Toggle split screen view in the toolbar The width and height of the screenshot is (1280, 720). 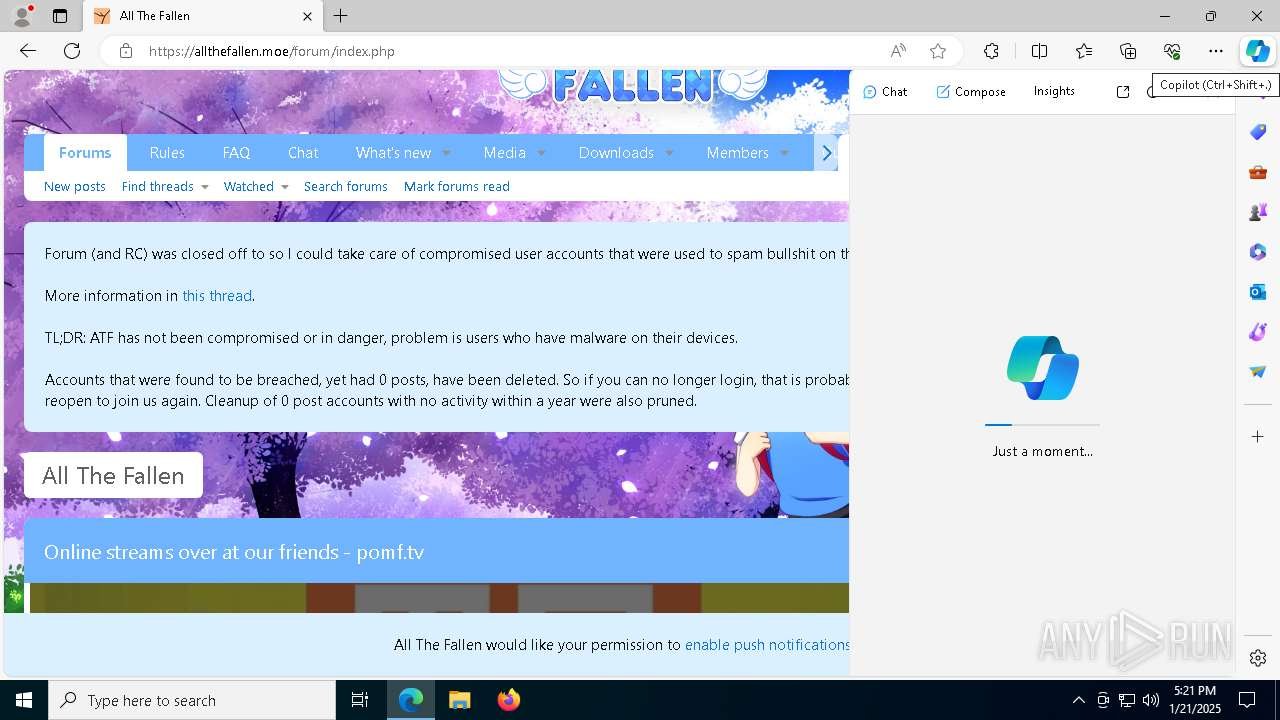pos(1039,51)
